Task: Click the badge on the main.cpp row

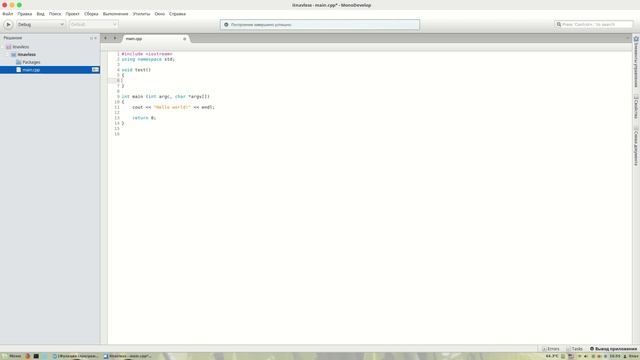Action: [95, 70]
